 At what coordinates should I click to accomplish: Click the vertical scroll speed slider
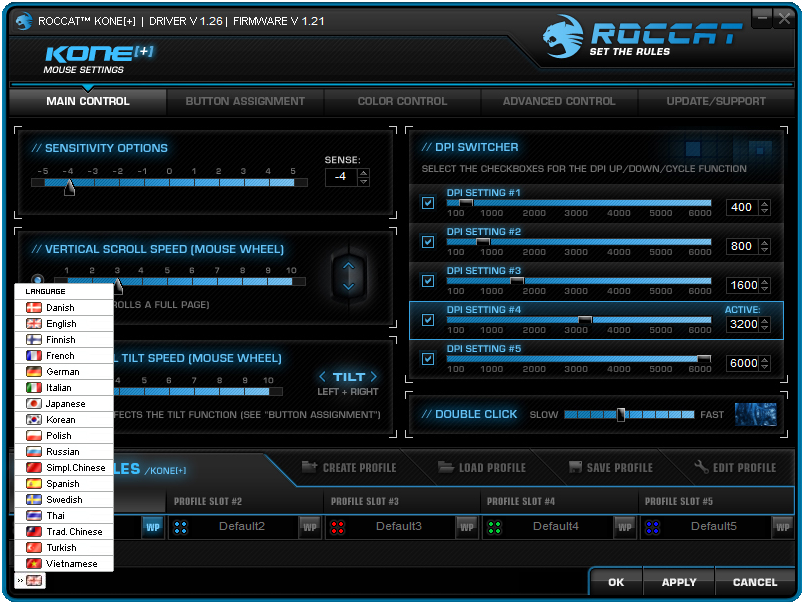(180, 281)
